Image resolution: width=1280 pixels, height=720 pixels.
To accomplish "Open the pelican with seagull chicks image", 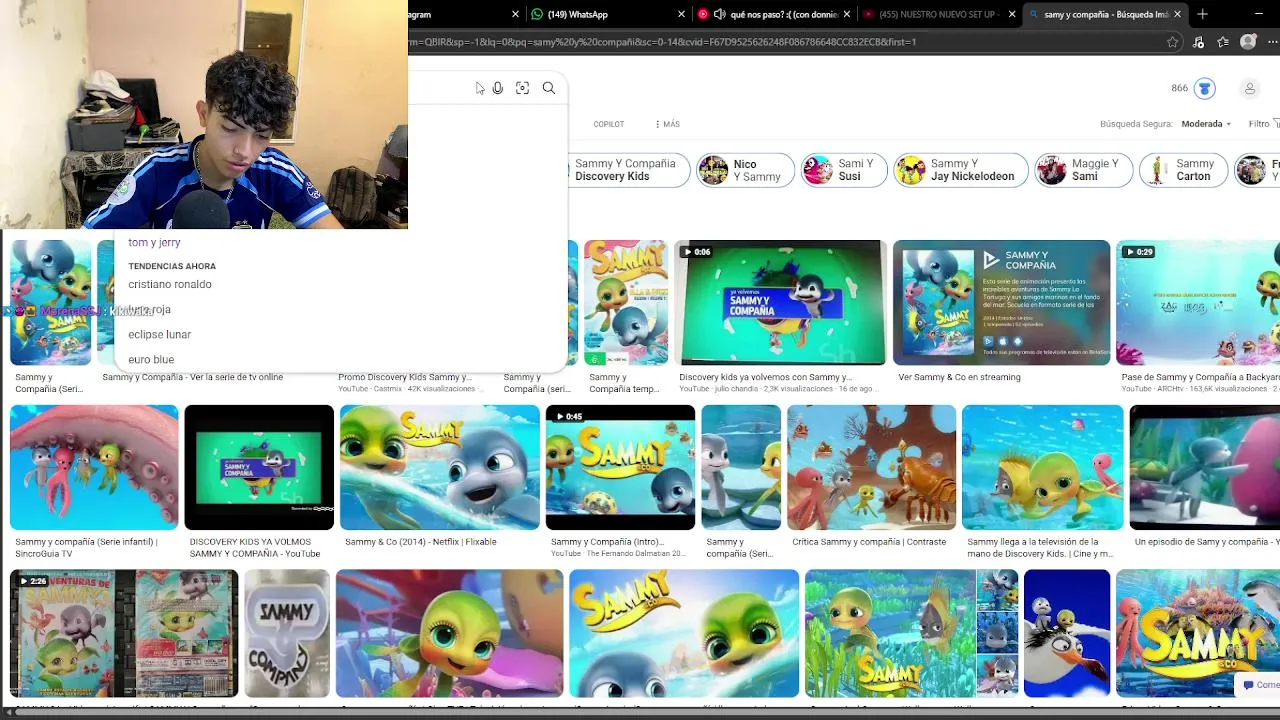I will tap(1067, 633).
